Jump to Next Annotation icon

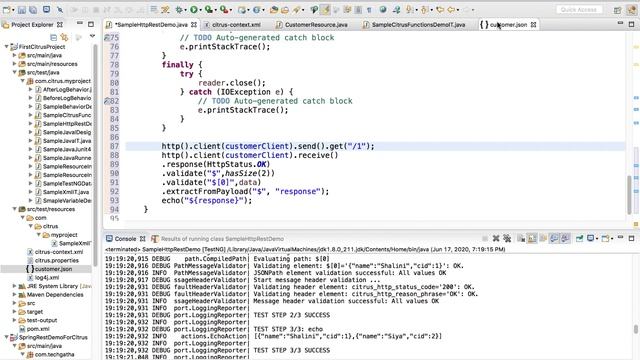coord(409,9)
